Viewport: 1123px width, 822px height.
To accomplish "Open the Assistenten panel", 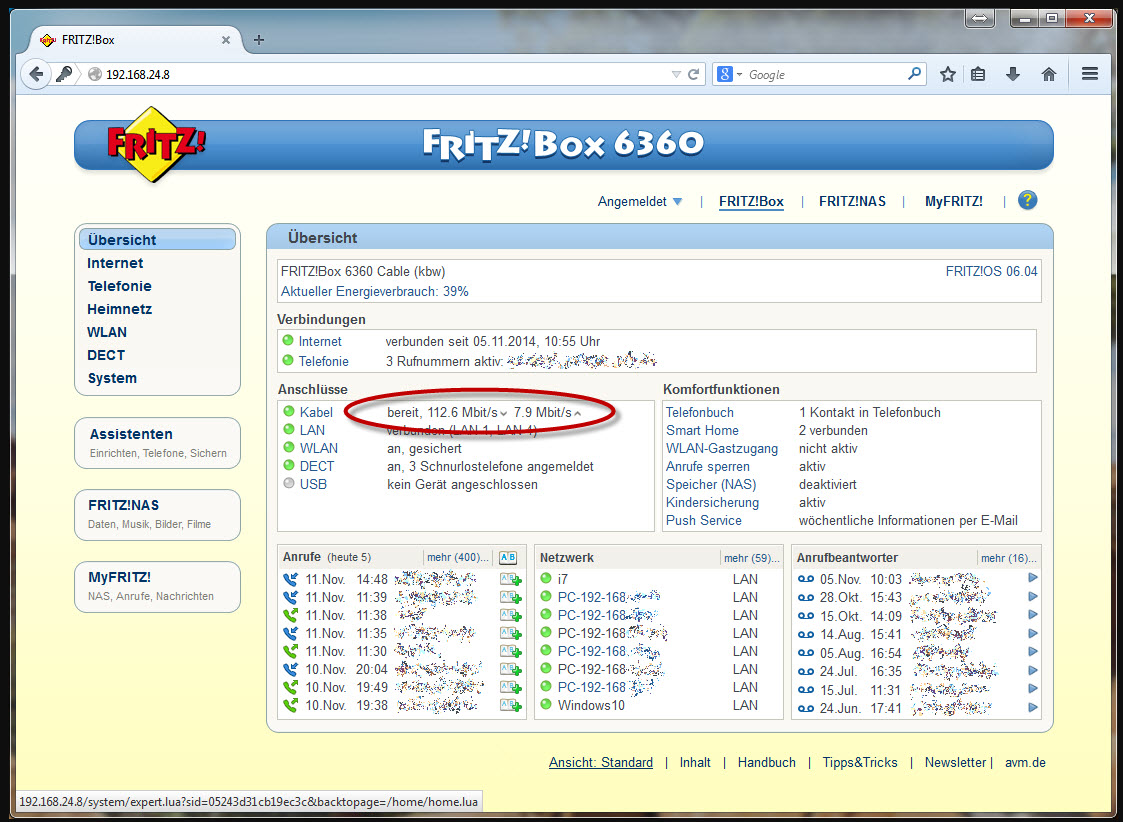I will (x=158, y=443).
